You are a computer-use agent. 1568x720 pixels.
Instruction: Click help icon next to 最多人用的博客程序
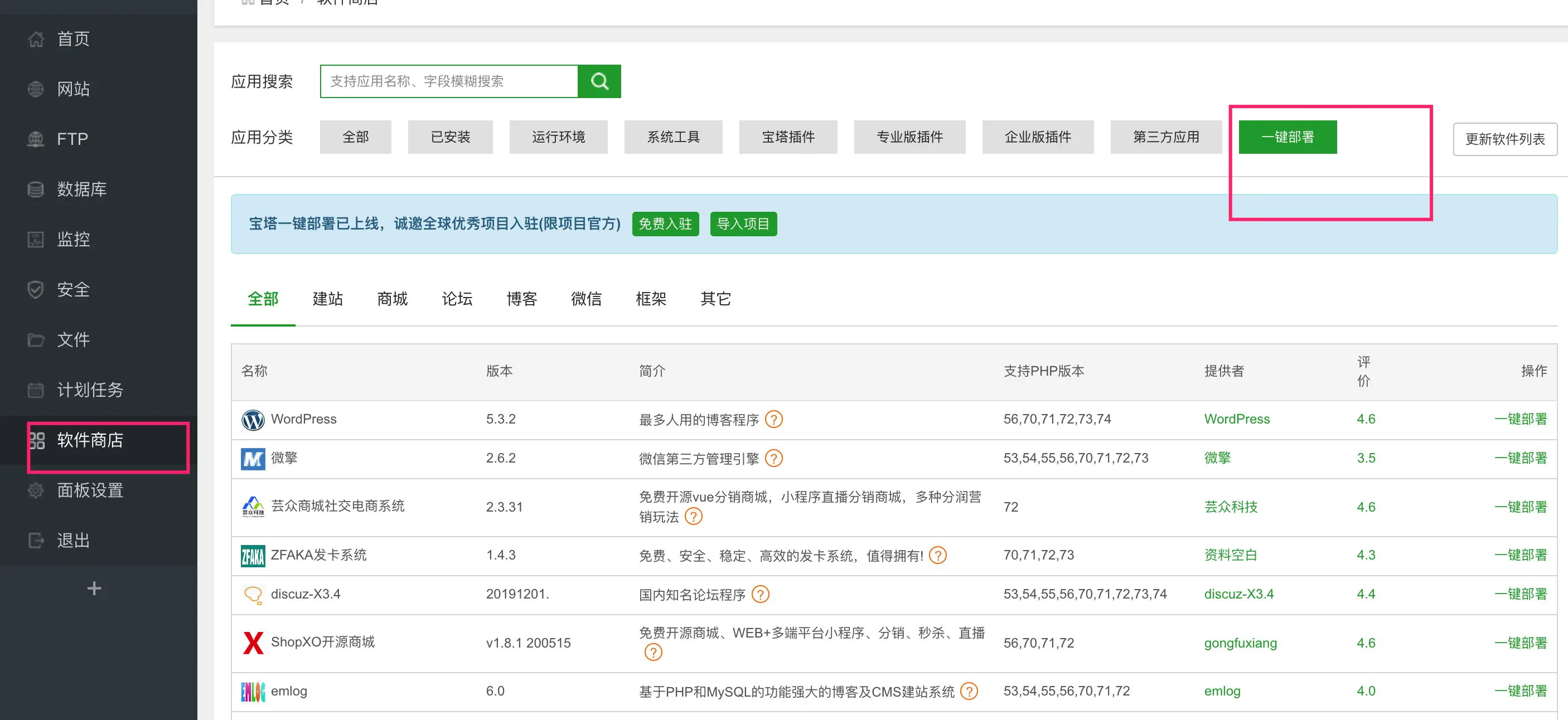coord(773,420)
